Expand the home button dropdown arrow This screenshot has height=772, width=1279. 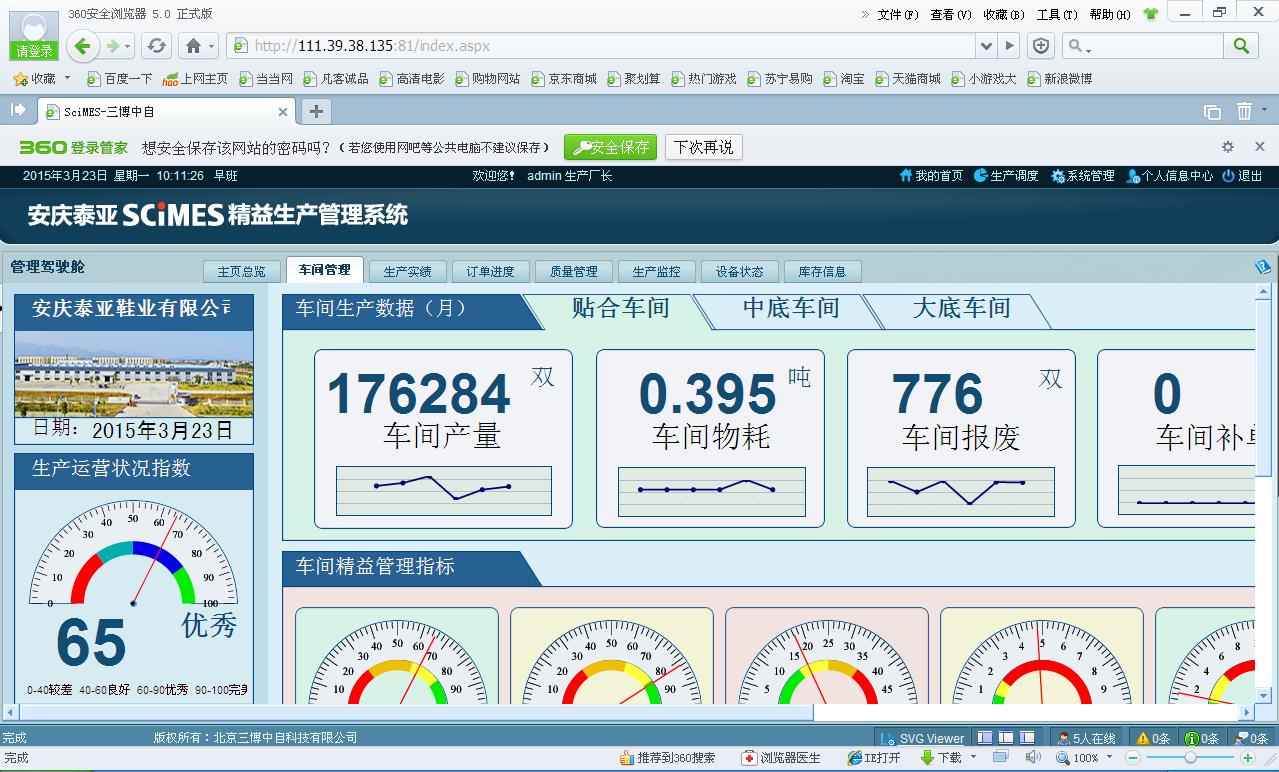point(212,46)
